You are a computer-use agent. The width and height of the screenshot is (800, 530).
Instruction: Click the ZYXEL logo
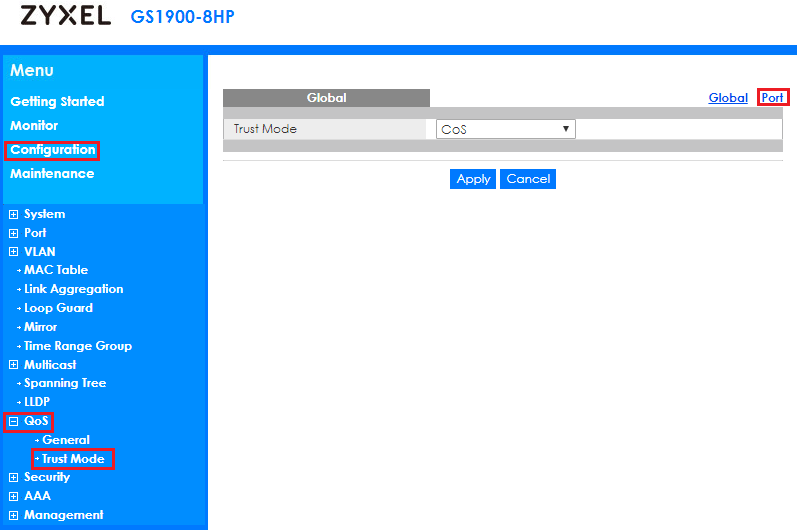(65, 17)
